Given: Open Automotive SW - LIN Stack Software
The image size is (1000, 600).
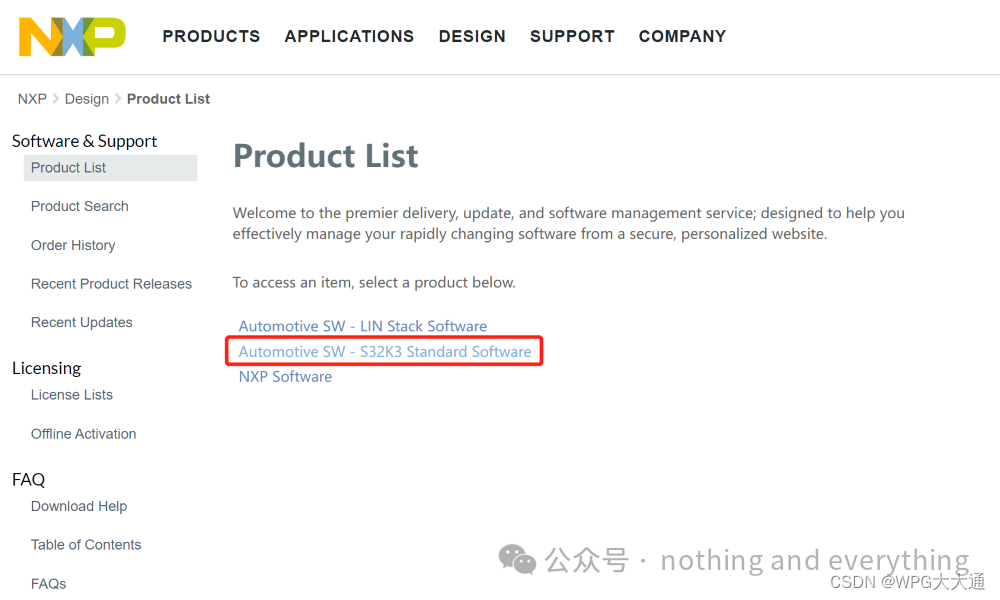Looking at the screenshot, I should [x=363, y=326].
